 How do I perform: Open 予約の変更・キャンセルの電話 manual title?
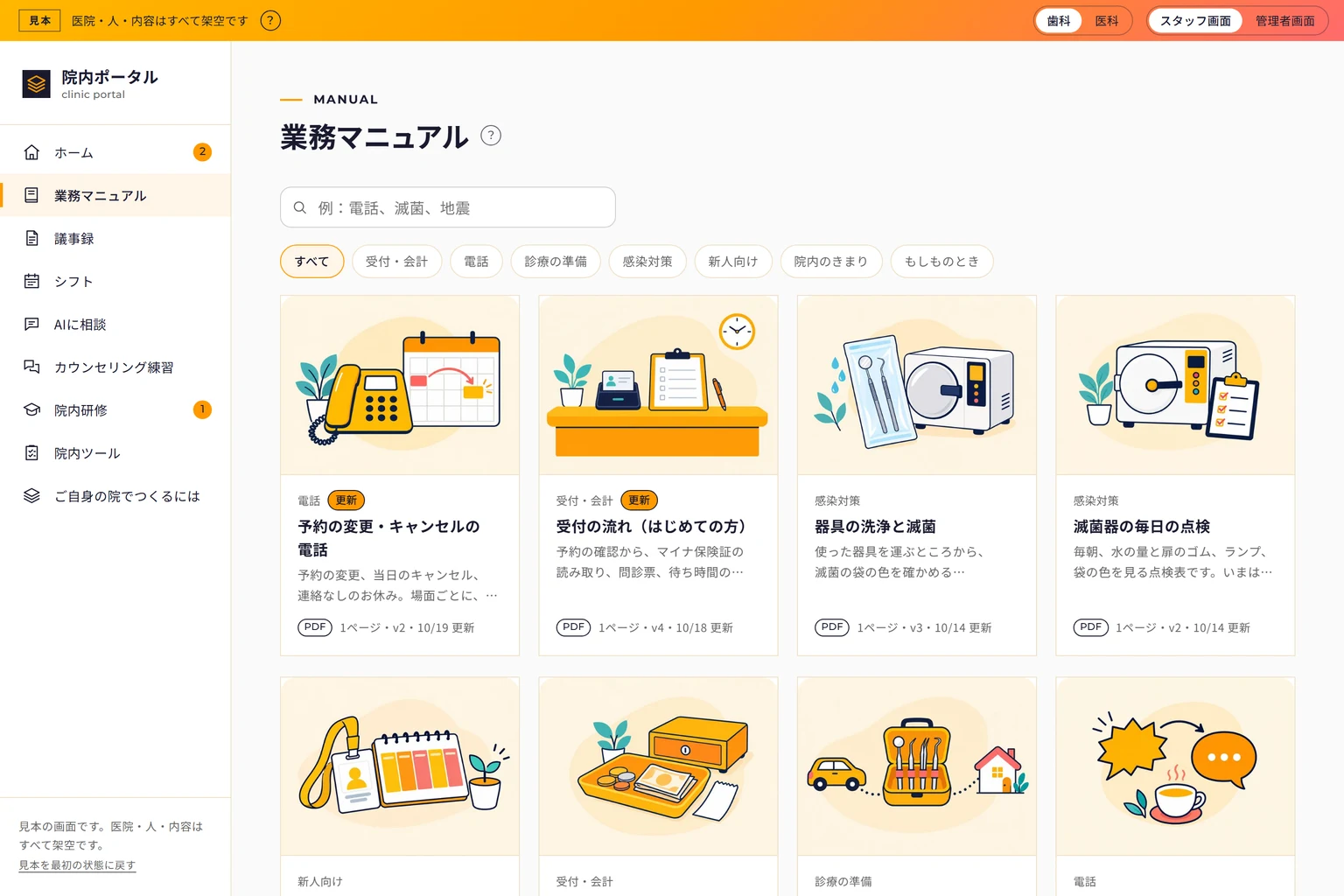(388, 538)
